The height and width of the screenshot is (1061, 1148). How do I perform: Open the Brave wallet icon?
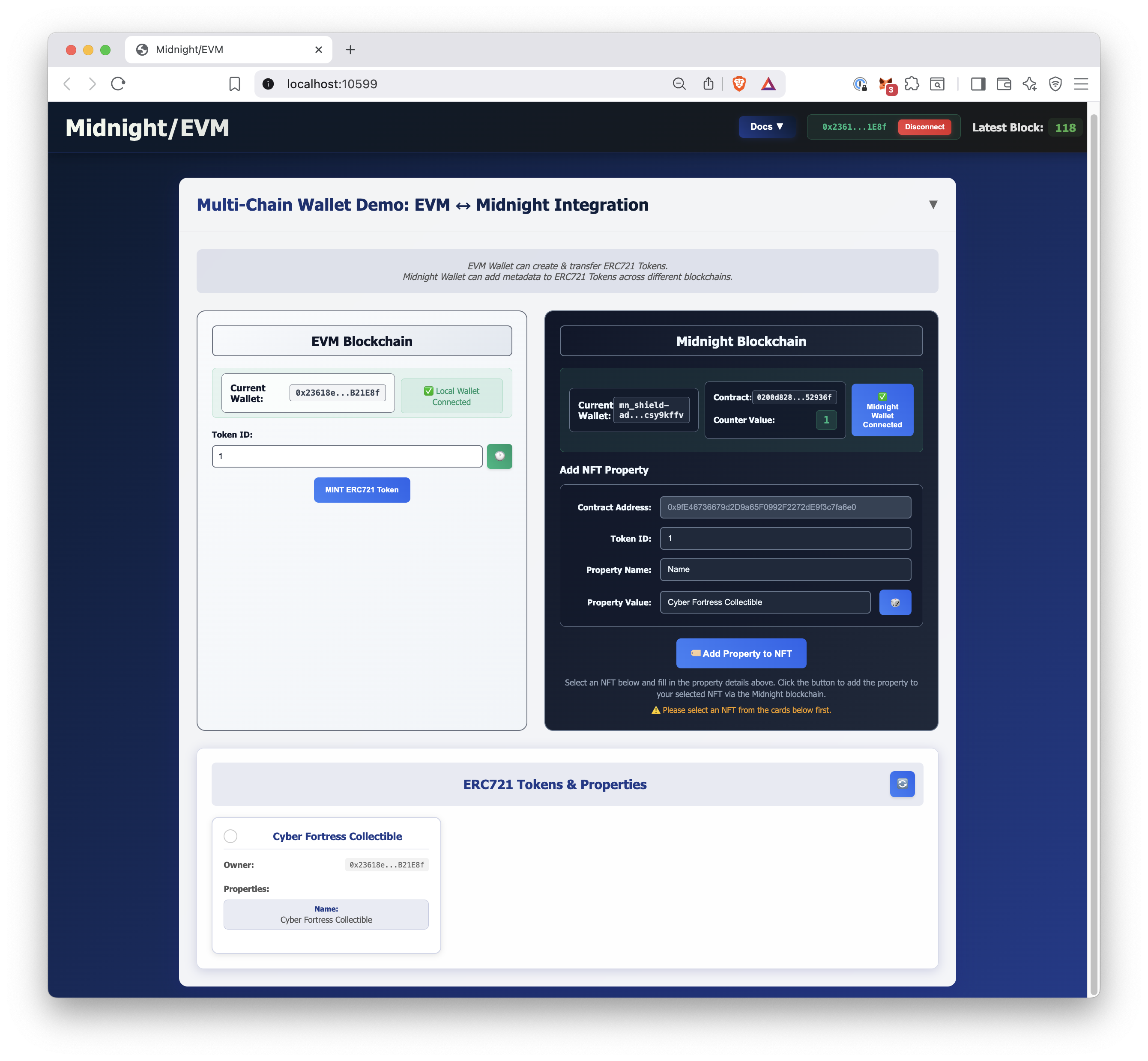(x=1003, y=84)
